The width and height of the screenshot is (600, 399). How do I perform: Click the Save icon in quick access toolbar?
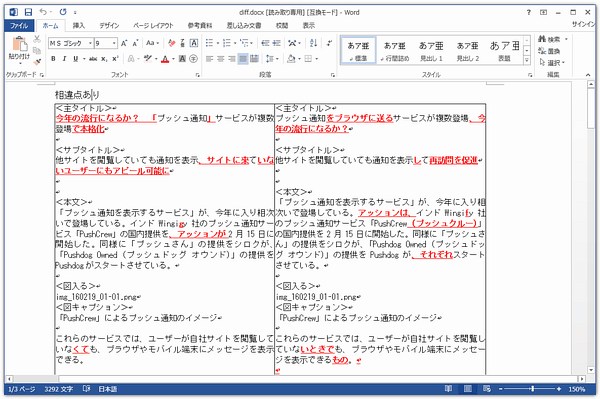(28, 12)
